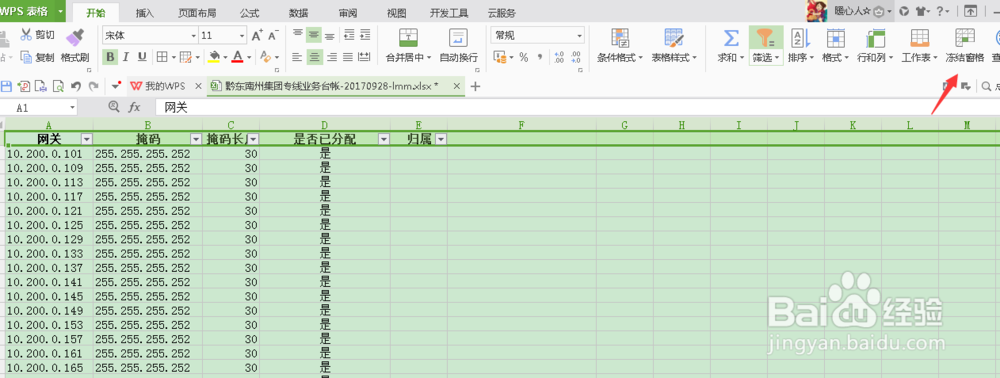Click the distributed alignment icon
Screen dimensions: 1000x378
coord(364,57)
